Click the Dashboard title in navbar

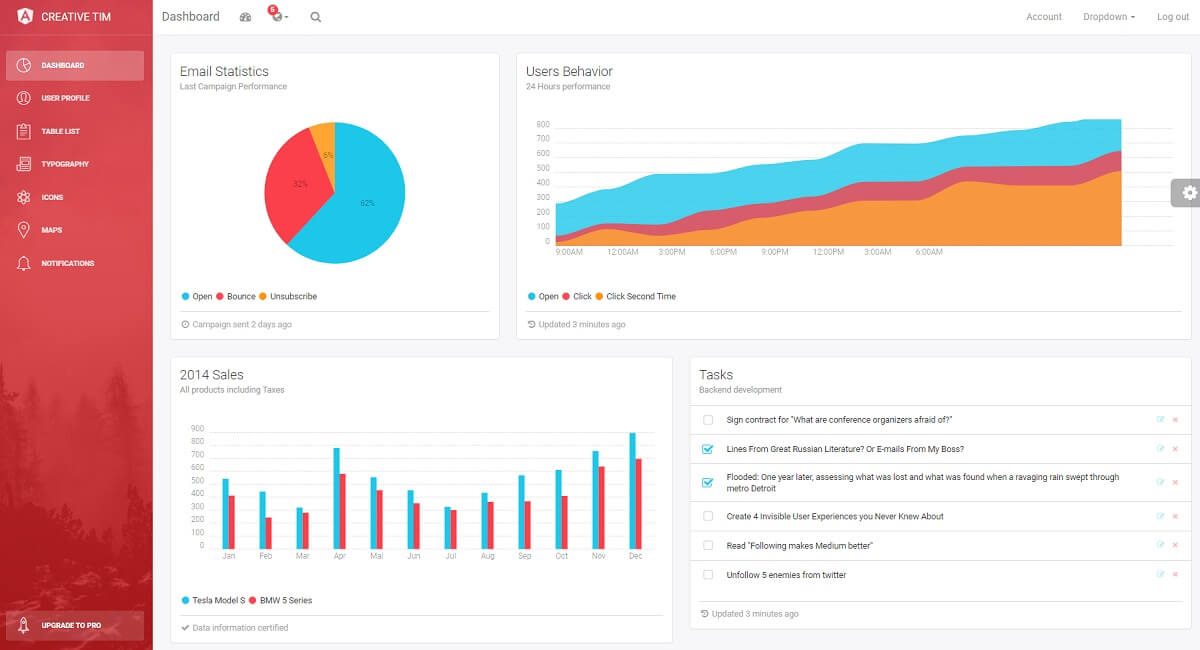click(x=190, y=17)
